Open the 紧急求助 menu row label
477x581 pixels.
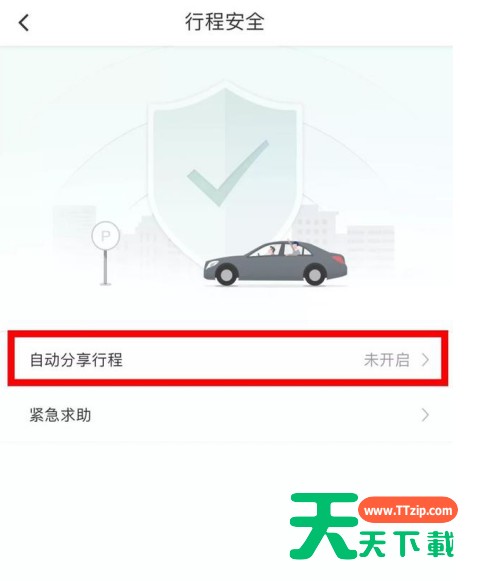60,415
